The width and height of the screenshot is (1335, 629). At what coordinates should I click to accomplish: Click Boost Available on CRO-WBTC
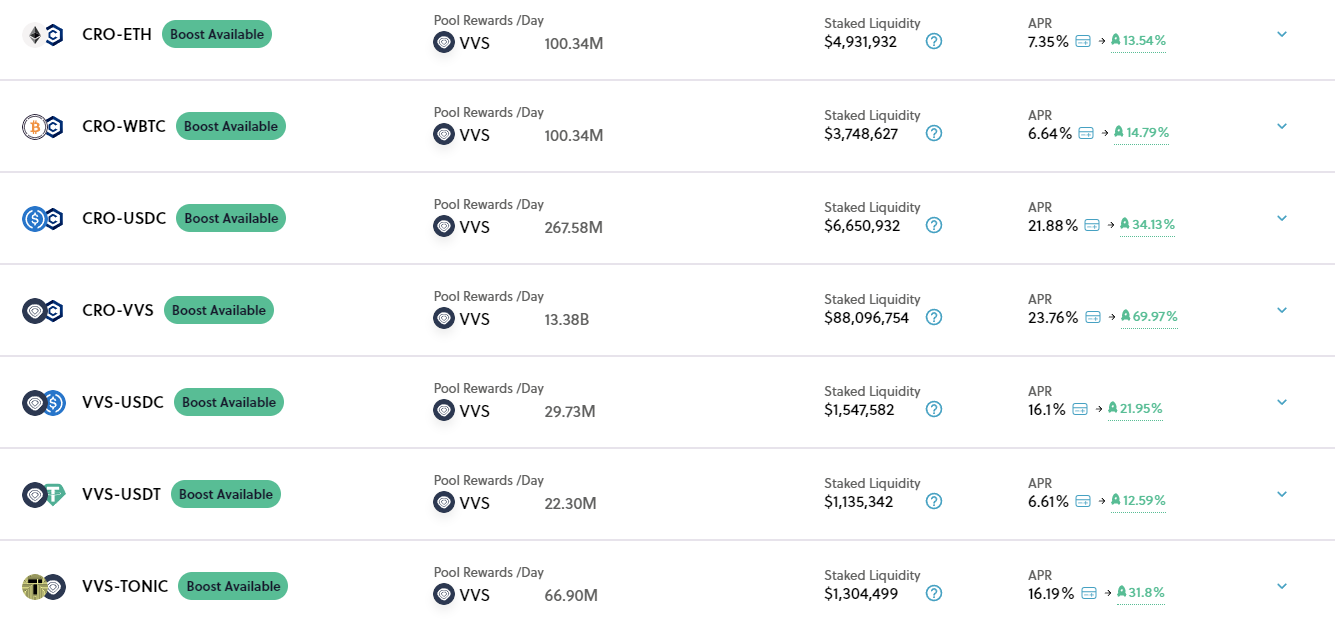pos(230,126)
